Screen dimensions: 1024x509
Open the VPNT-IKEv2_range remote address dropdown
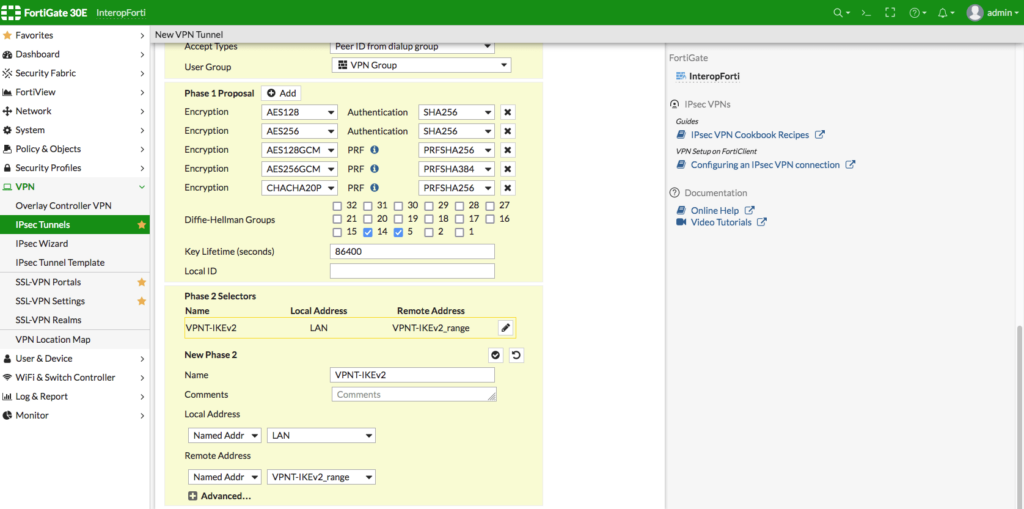coord(321,477)
